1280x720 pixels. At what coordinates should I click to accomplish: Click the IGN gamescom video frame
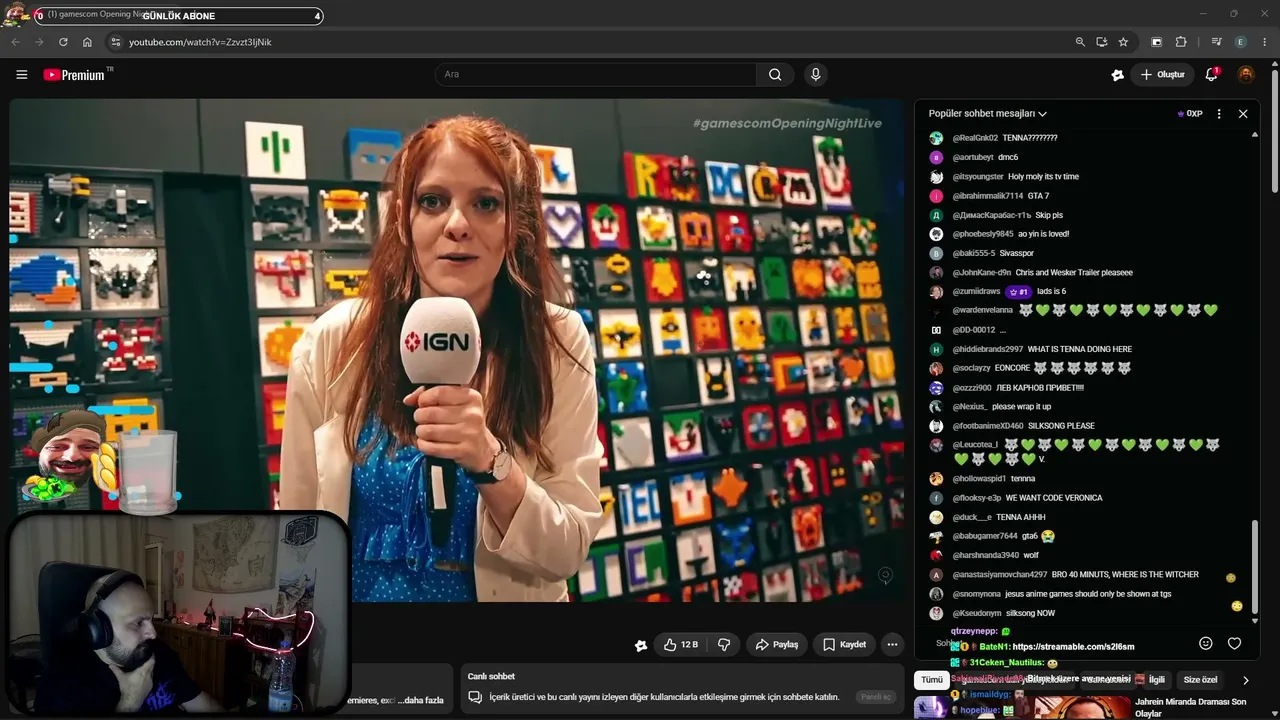tap(456, 350)
